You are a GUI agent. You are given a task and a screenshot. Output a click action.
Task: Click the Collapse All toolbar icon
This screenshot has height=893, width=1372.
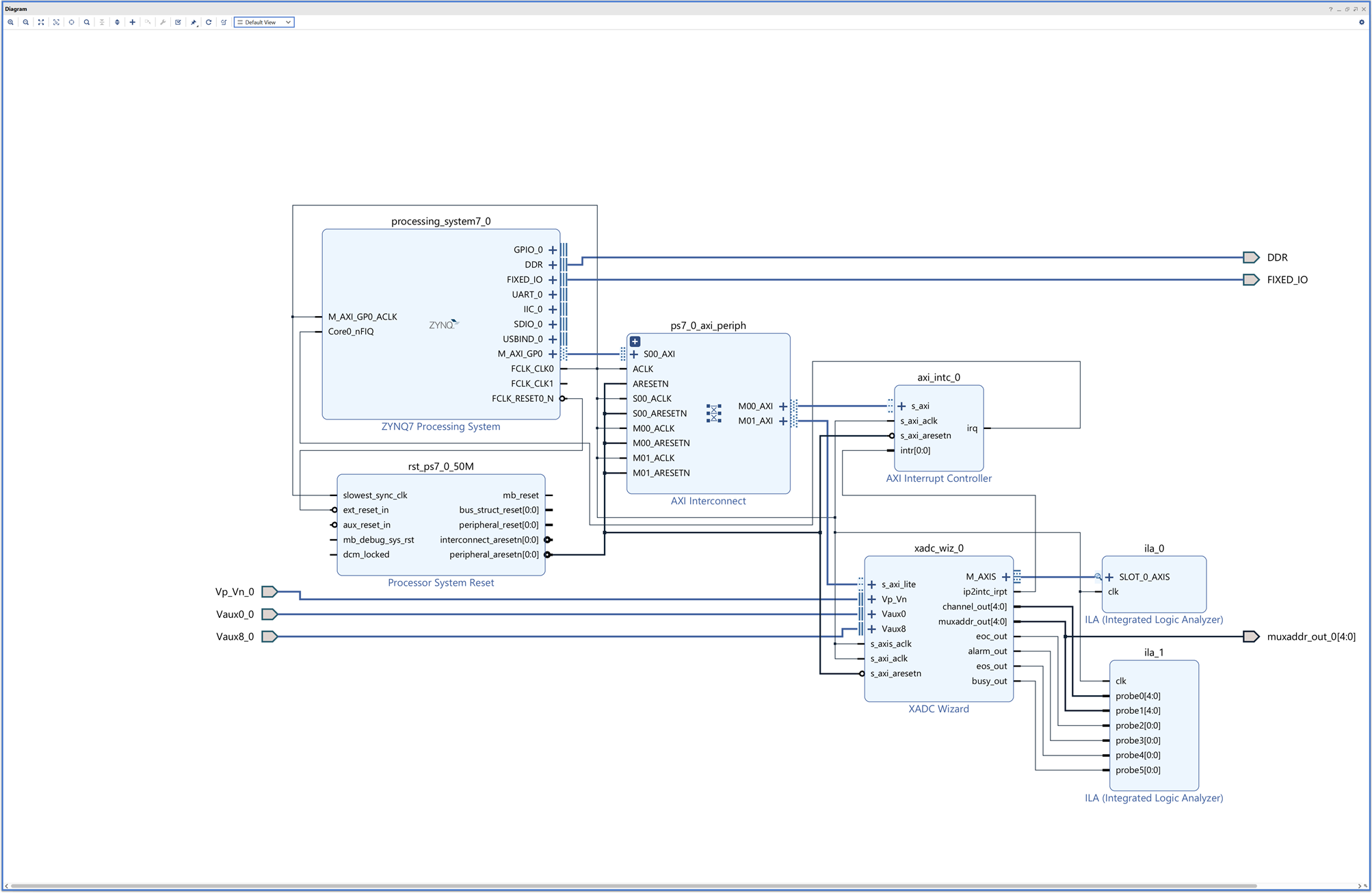tap(102, 22)
